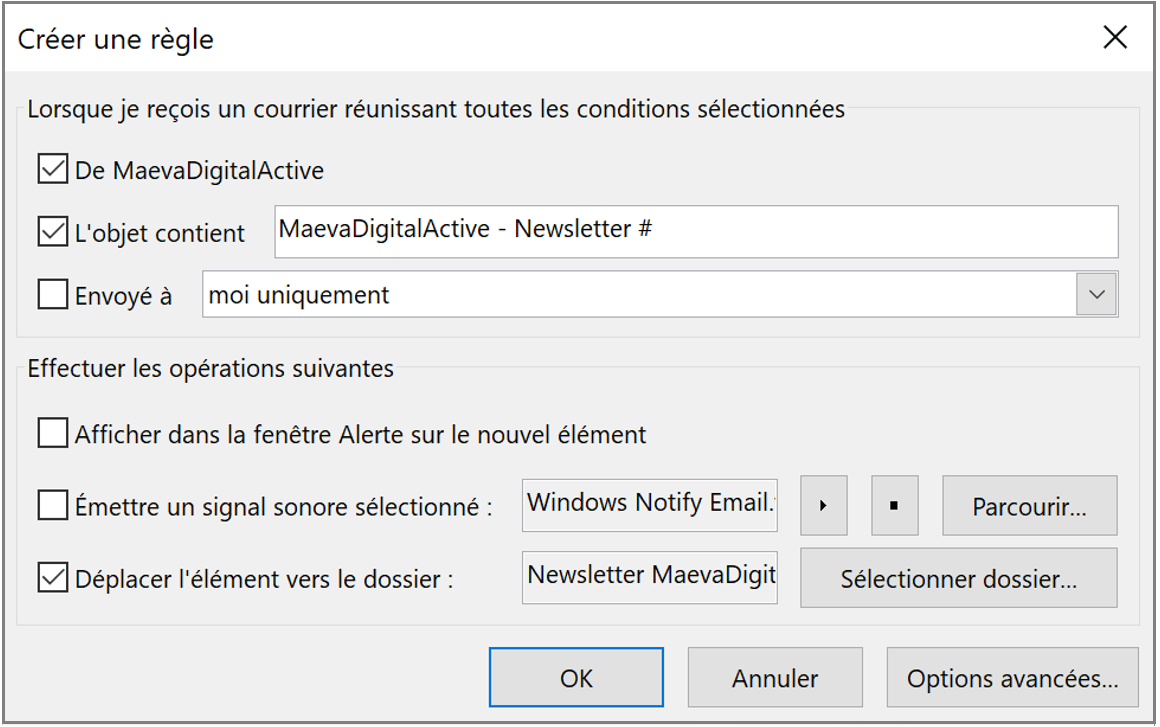The image size is (1160, 727).
Task: Untick Déplacer l'élément vers le dossier
Action: click(52, 579)
